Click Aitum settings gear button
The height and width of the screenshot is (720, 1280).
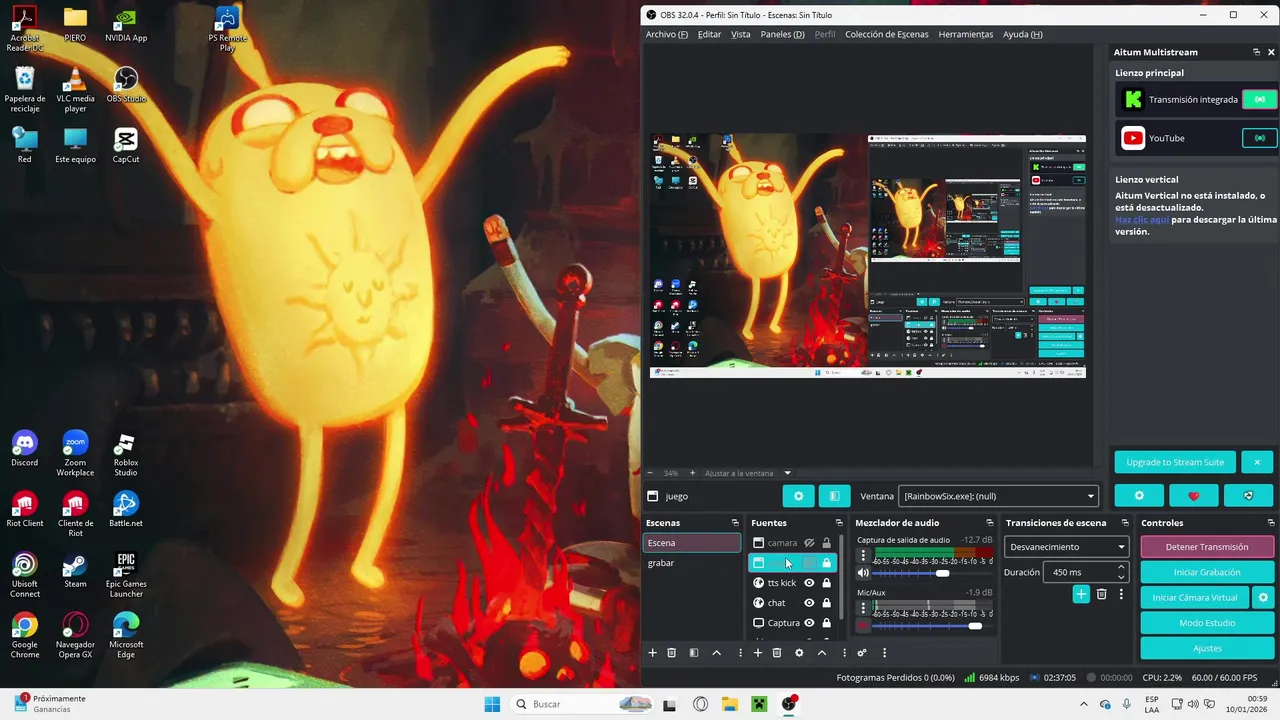pos(1139,495)
